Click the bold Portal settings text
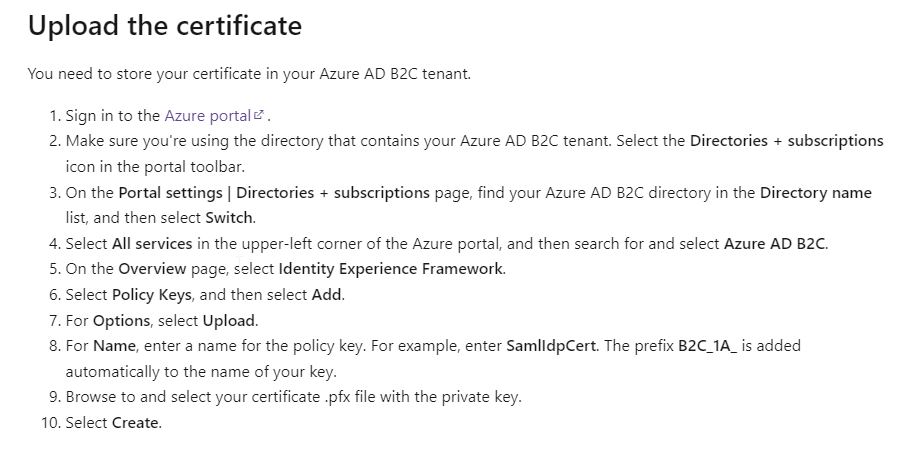Image resolution: width=898 pixels, height=449 pixels. (x=170, y=192)
